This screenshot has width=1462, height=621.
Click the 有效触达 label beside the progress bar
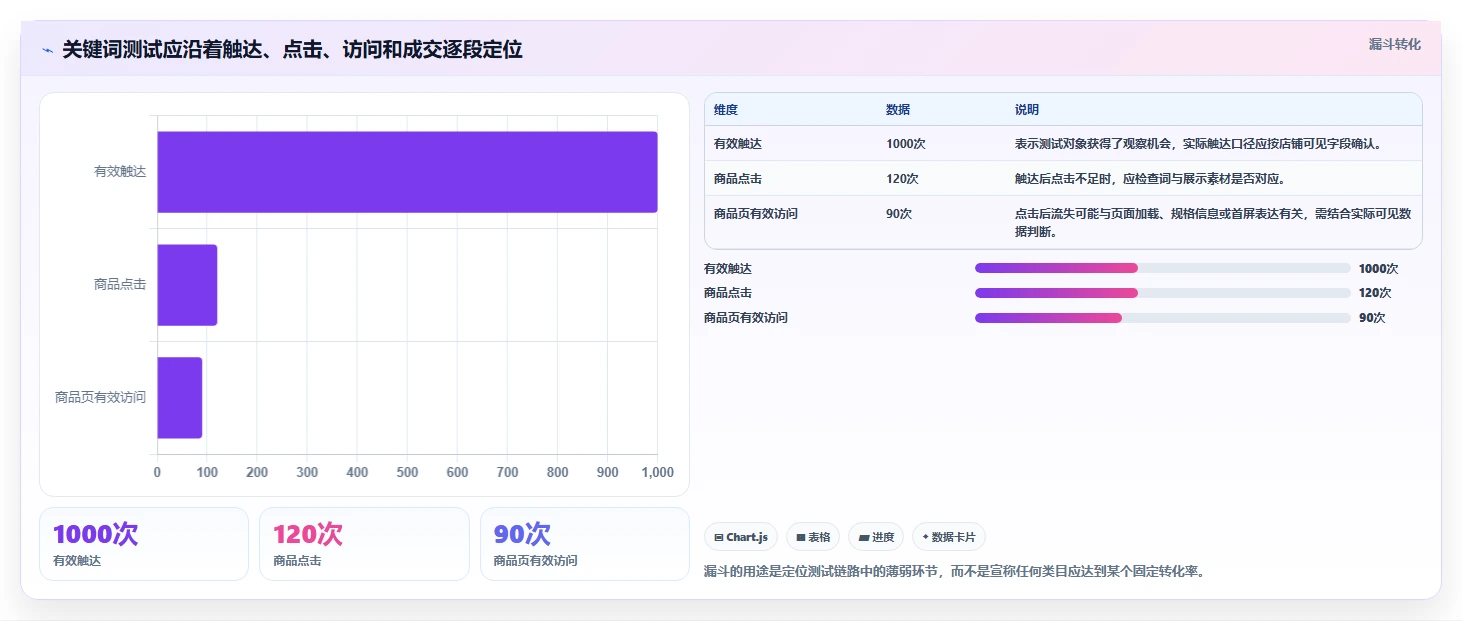point(728,269)
